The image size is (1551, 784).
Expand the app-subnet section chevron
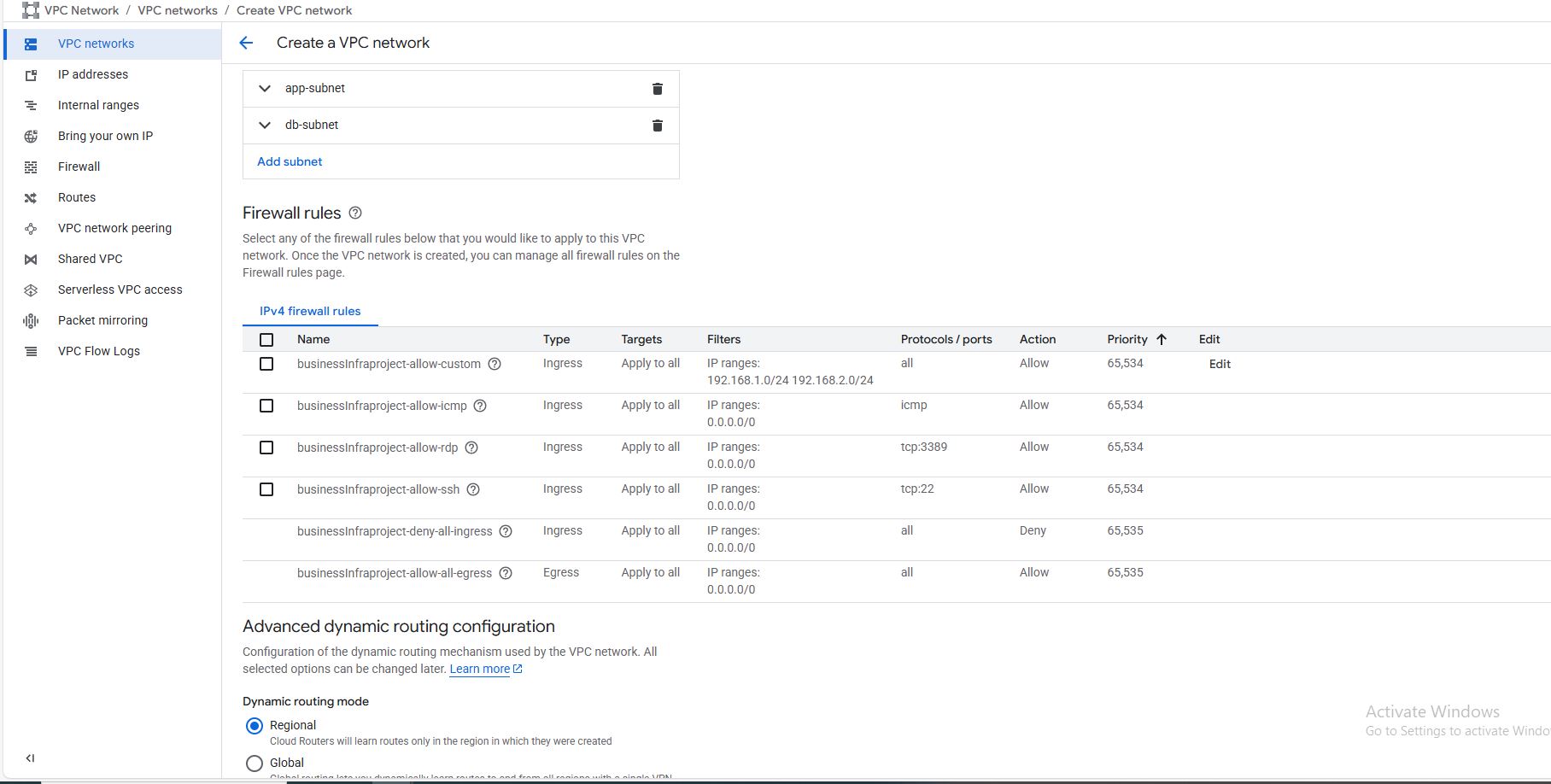pos(265,89)
